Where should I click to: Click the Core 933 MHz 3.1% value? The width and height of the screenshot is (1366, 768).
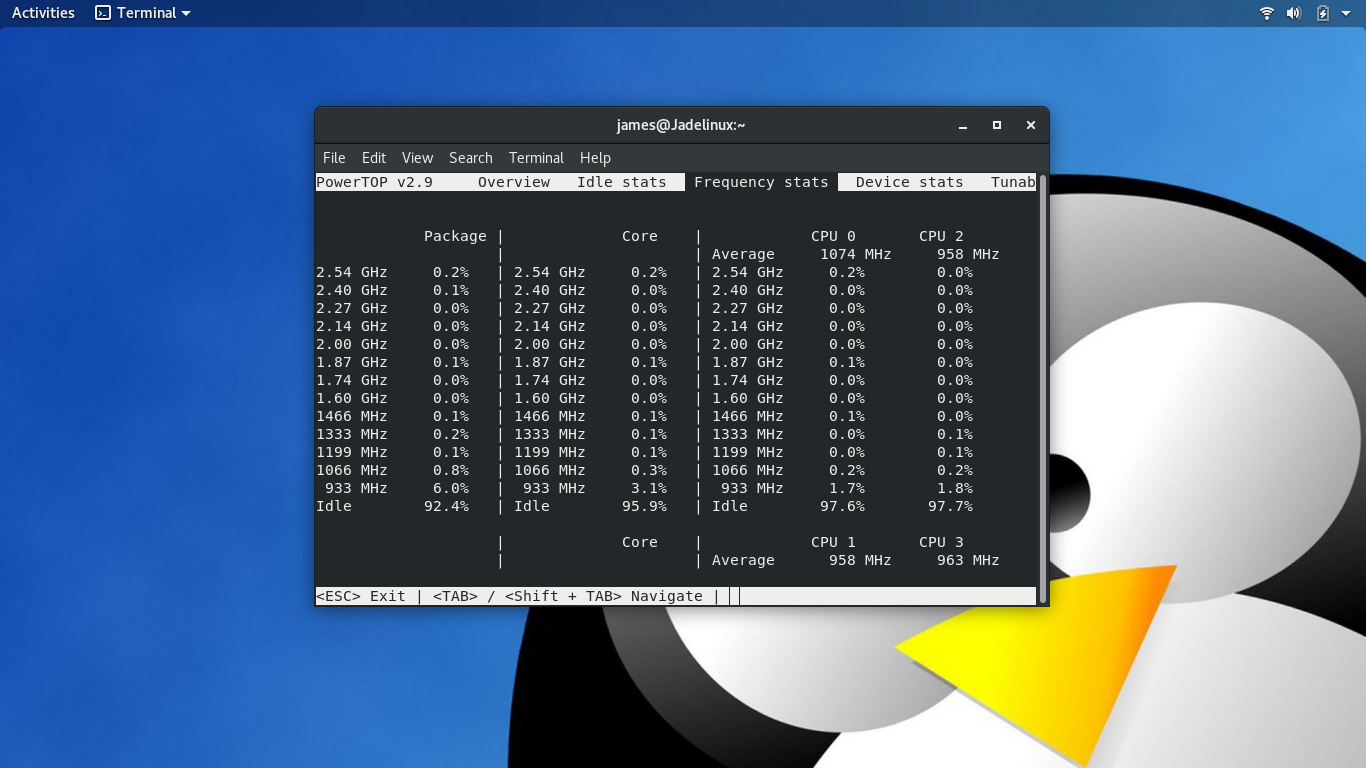(x=649, y=488)
